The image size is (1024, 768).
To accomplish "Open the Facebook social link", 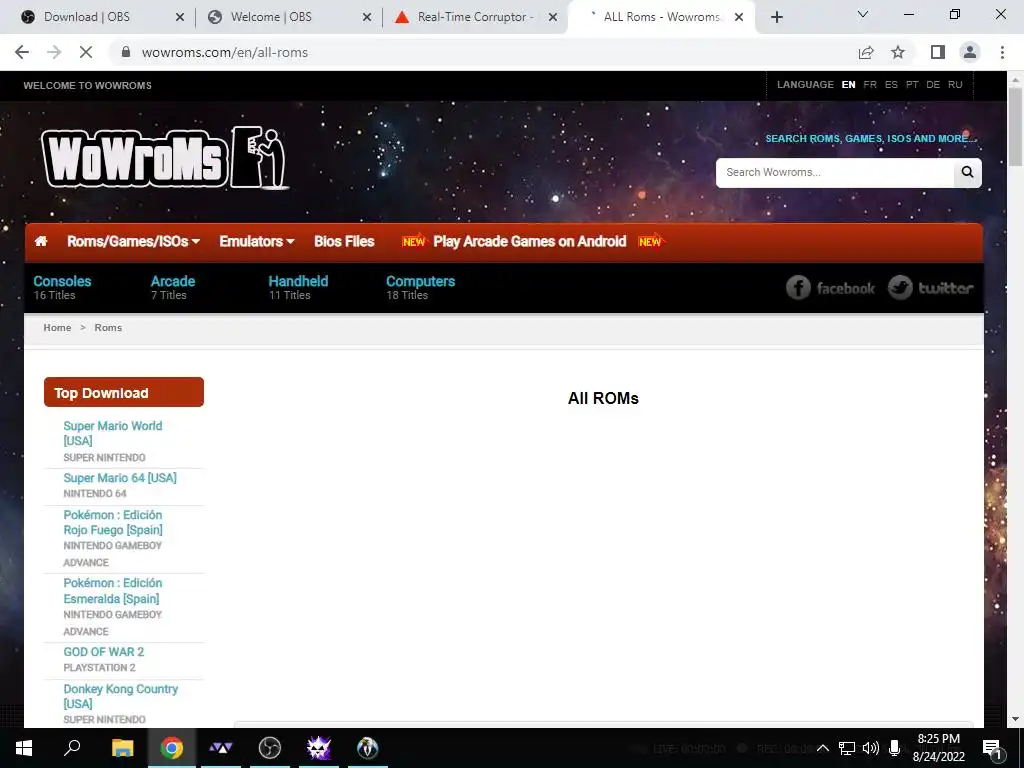I will click(x=830, y=287).
